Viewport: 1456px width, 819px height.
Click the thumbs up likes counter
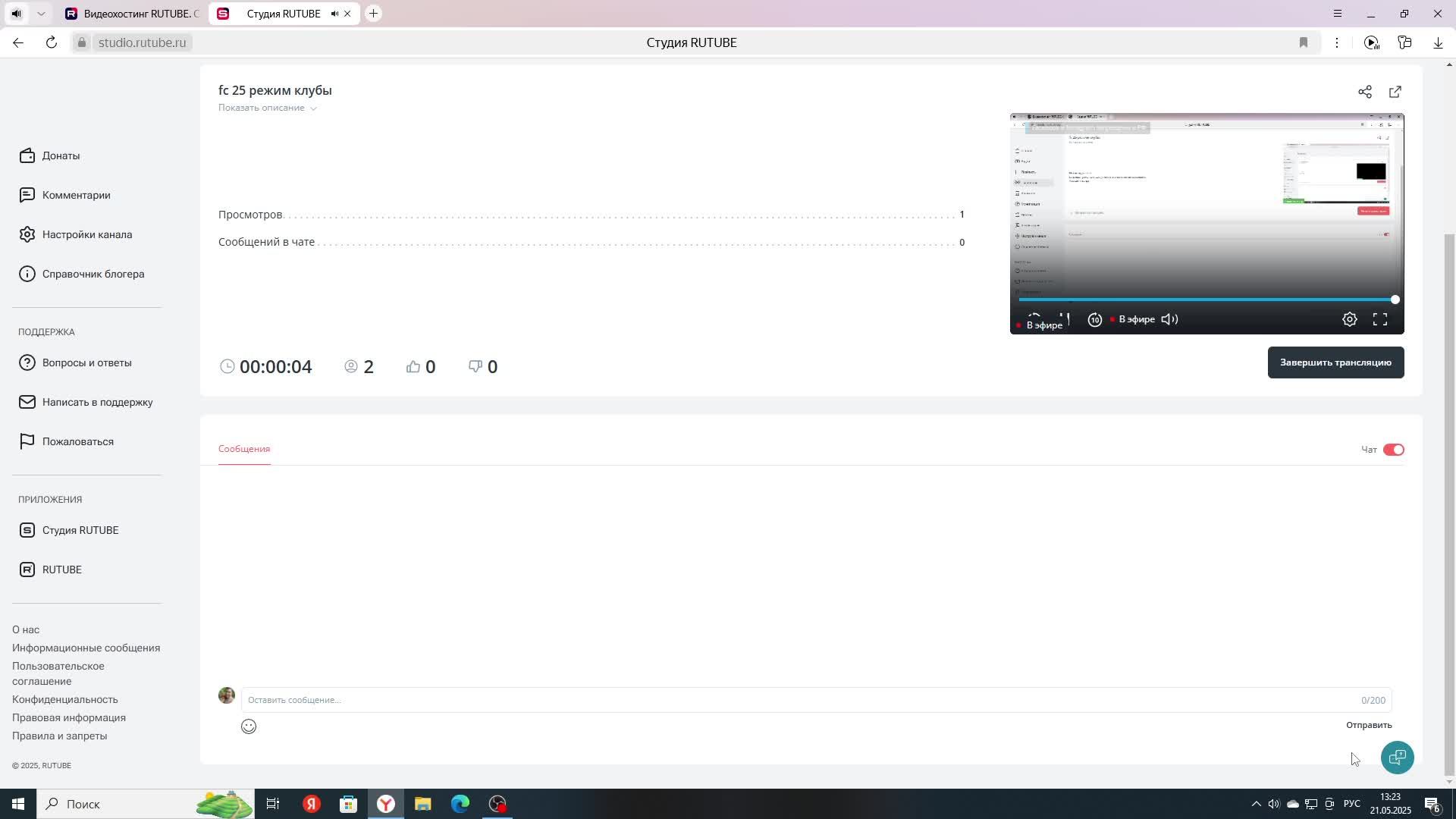click(421, 367)
